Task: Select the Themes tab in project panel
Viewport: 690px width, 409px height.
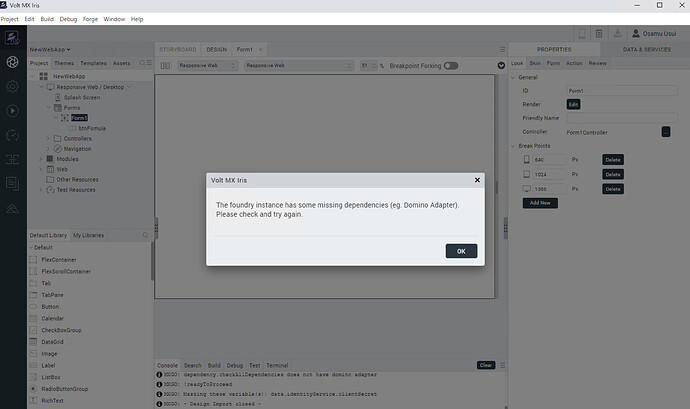Action: (x=64, y=63)
